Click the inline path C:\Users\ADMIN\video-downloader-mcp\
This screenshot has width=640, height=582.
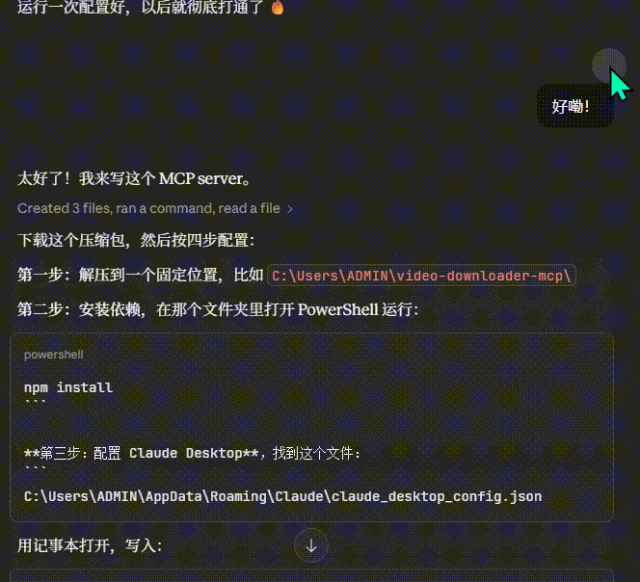click(421, 275)
